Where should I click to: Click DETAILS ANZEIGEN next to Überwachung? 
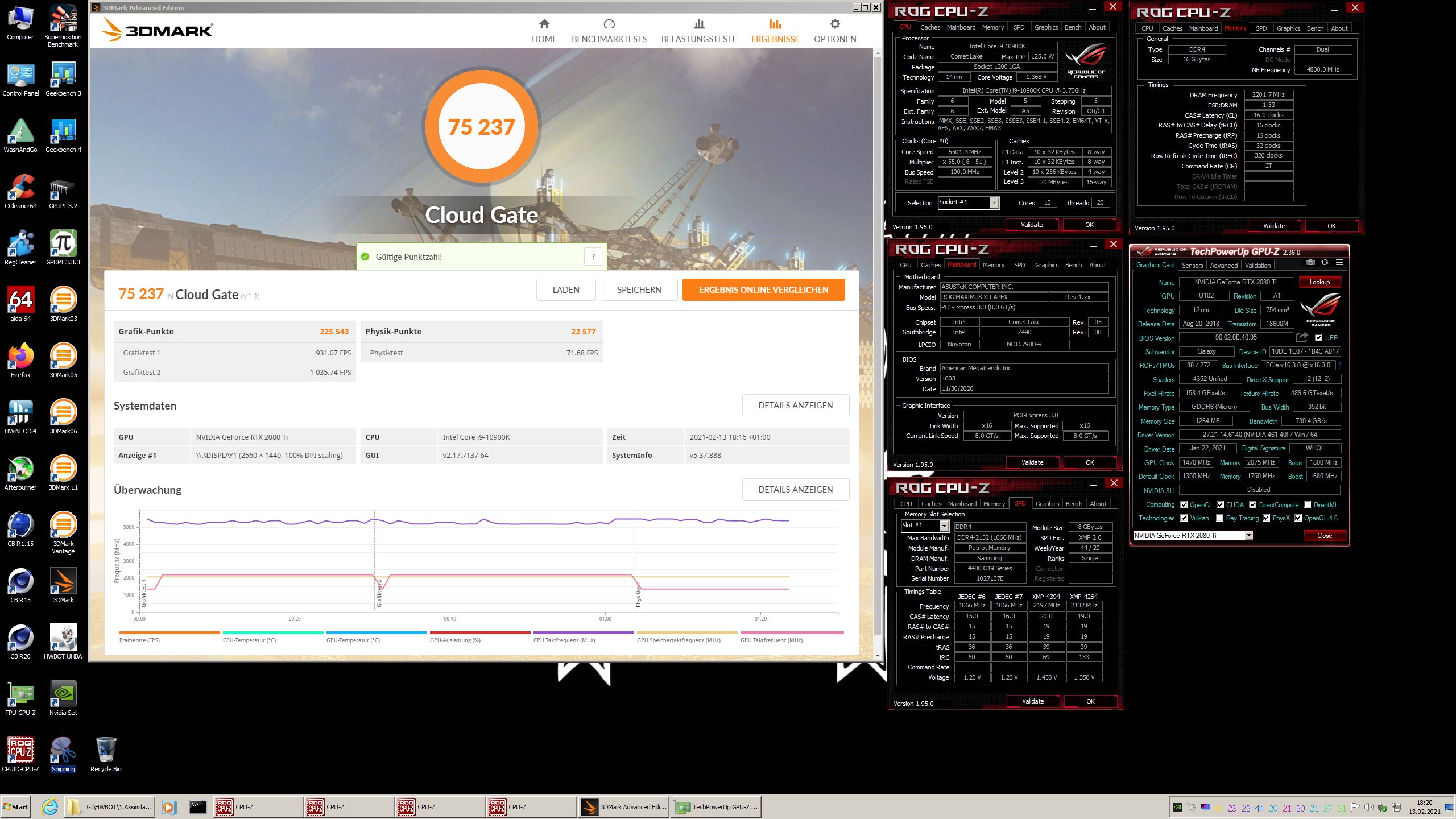click(x=795, y=489)
